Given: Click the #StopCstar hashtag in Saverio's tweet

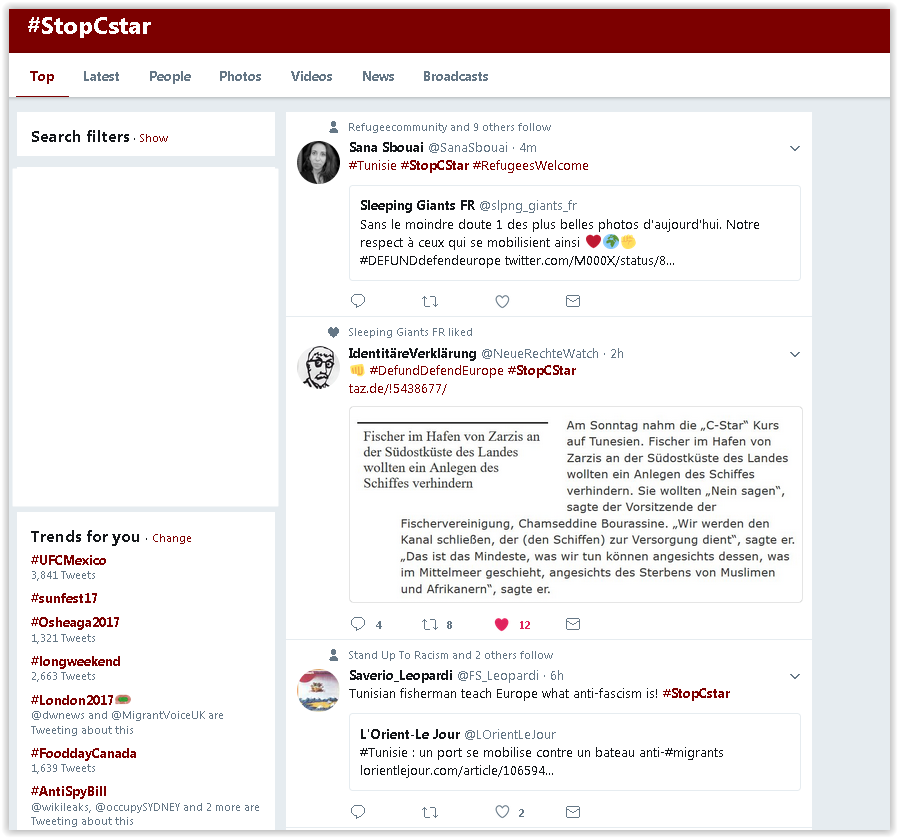Looking at the screenshot, I should [x=696, y=694].
